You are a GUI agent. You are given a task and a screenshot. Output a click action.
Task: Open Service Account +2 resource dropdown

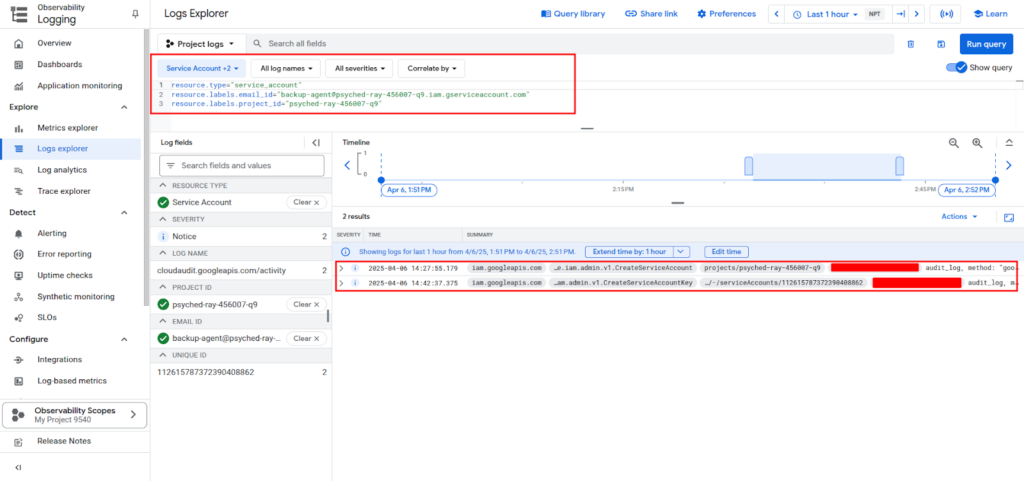[202, 68]
